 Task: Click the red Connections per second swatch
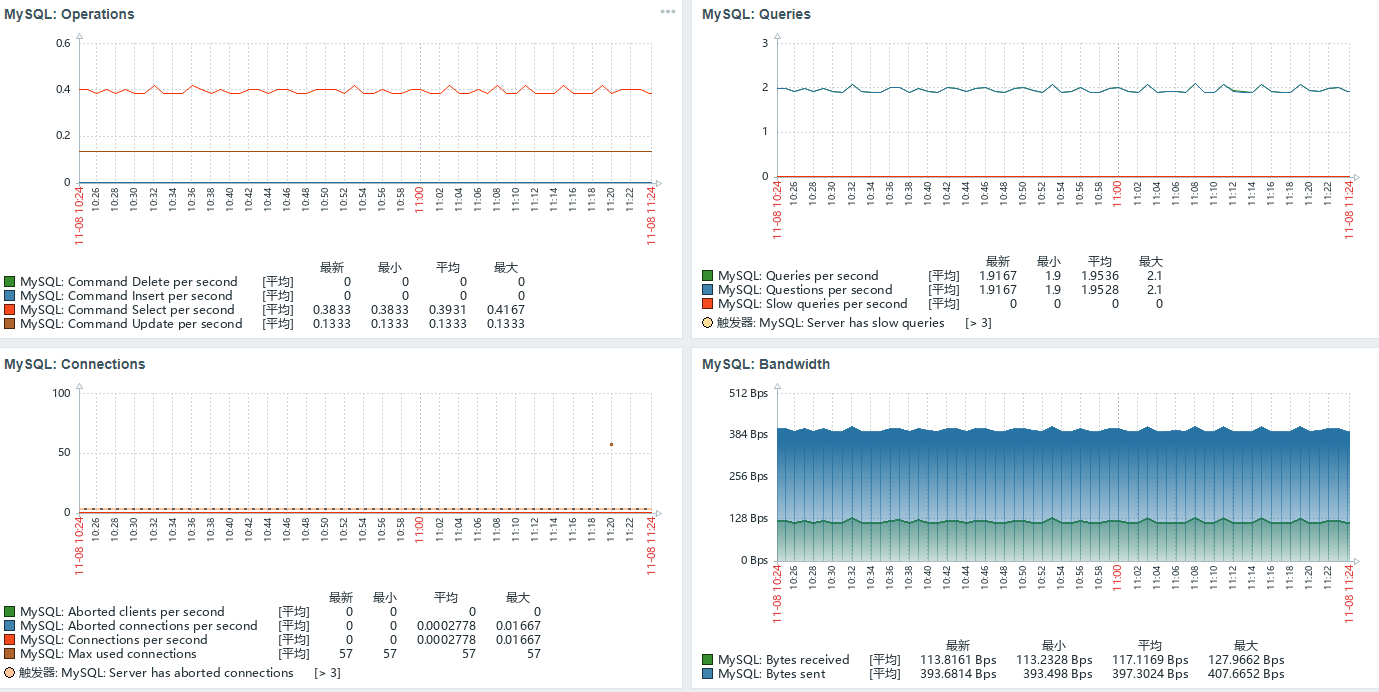click(10, 640)
